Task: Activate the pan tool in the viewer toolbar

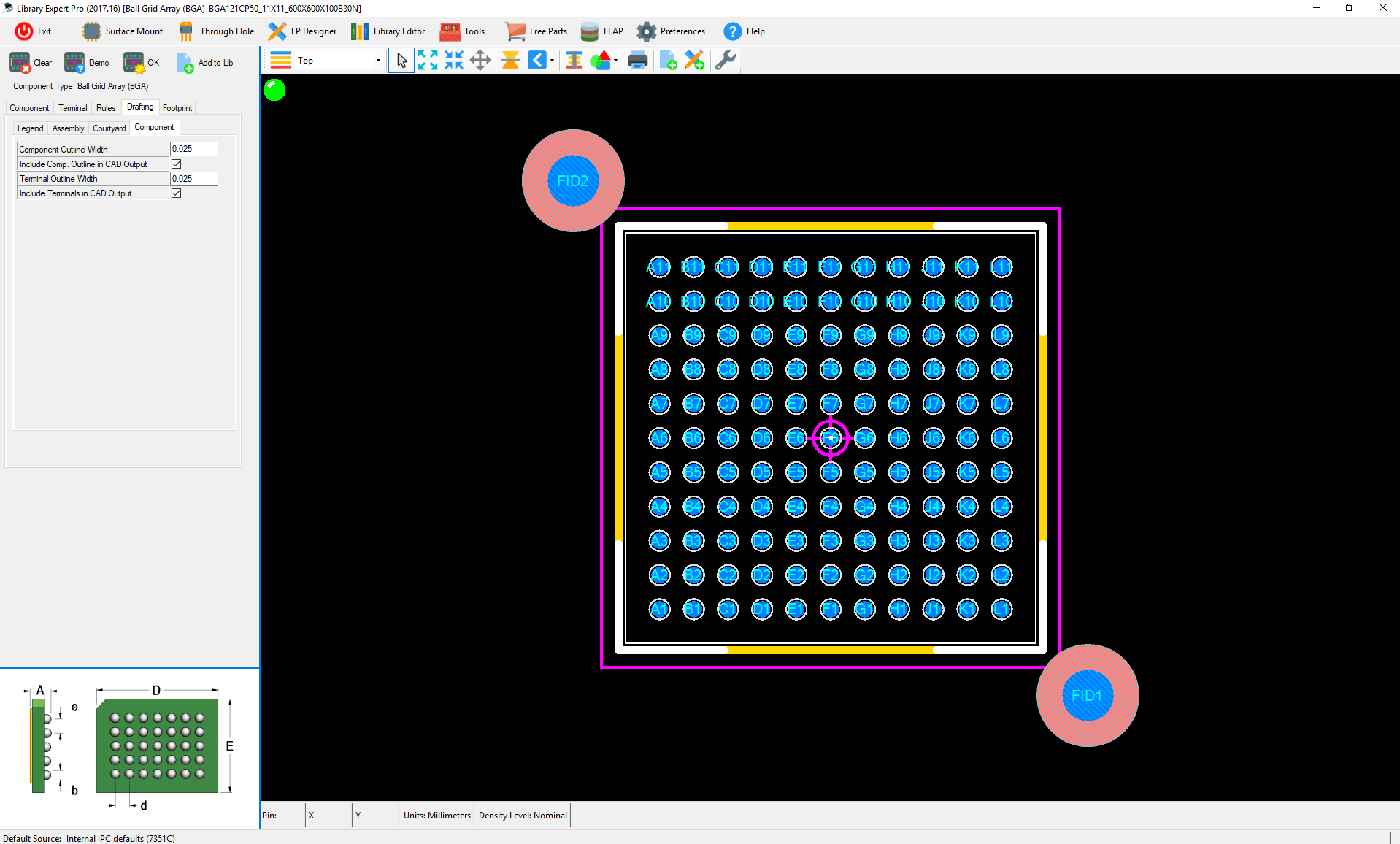Action: 480,60
